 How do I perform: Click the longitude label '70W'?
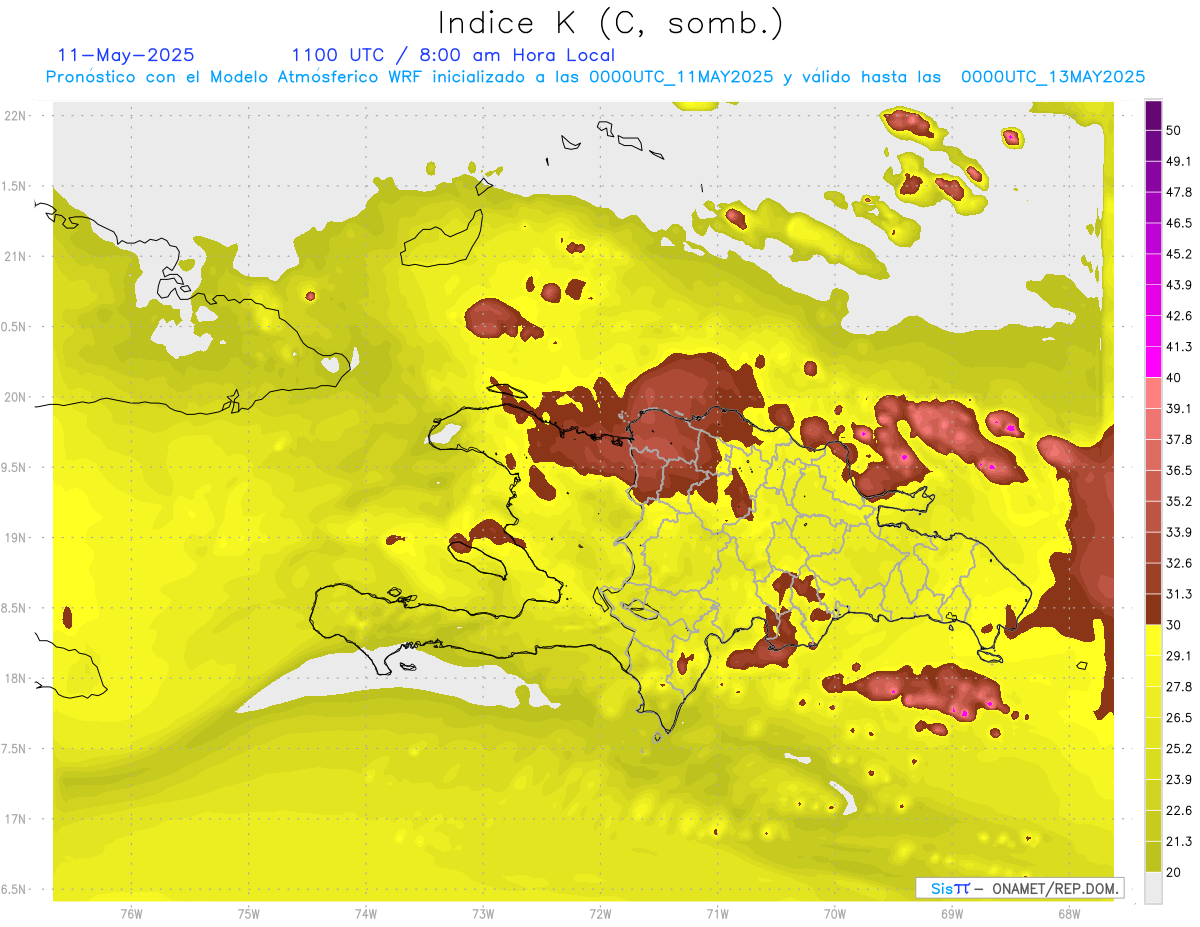click(834, 913)
